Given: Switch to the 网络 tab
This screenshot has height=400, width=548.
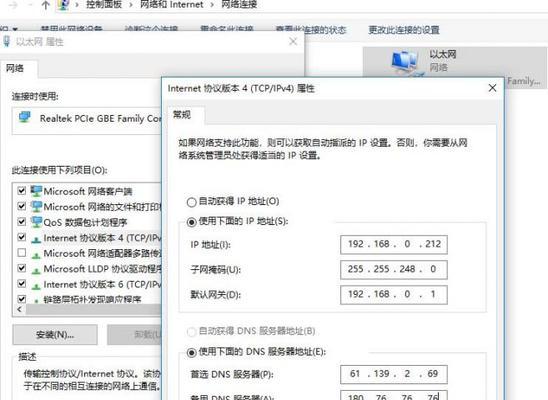Looking at the screenshot, I should [x=15, y=68].
